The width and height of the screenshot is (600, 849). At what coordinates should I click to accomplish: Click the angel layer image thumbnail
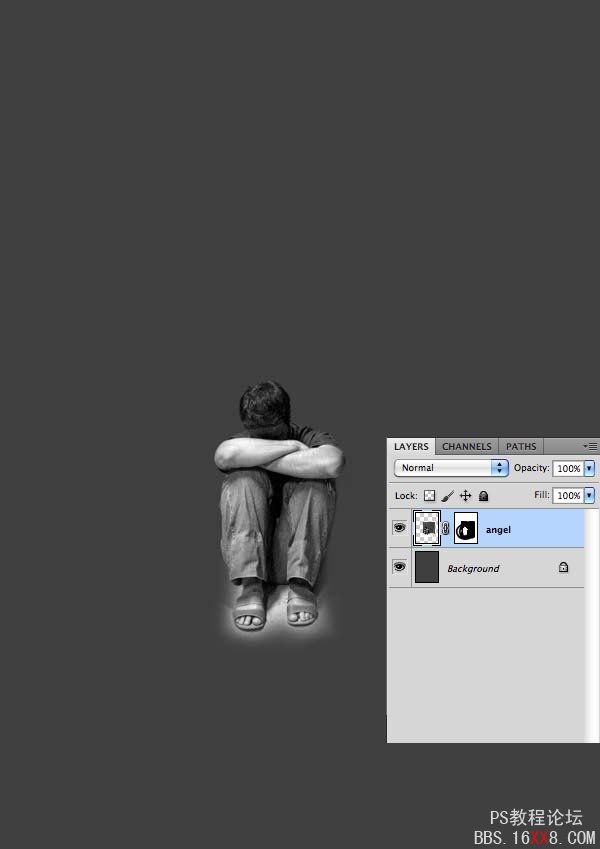coord(427,528)
